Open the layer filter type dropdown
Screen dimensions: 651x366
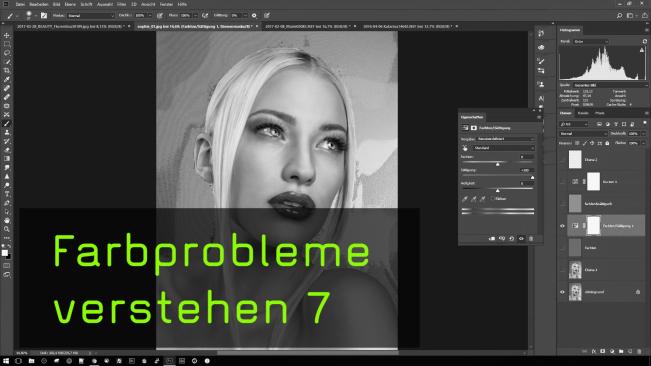click(x=574, y=124)
